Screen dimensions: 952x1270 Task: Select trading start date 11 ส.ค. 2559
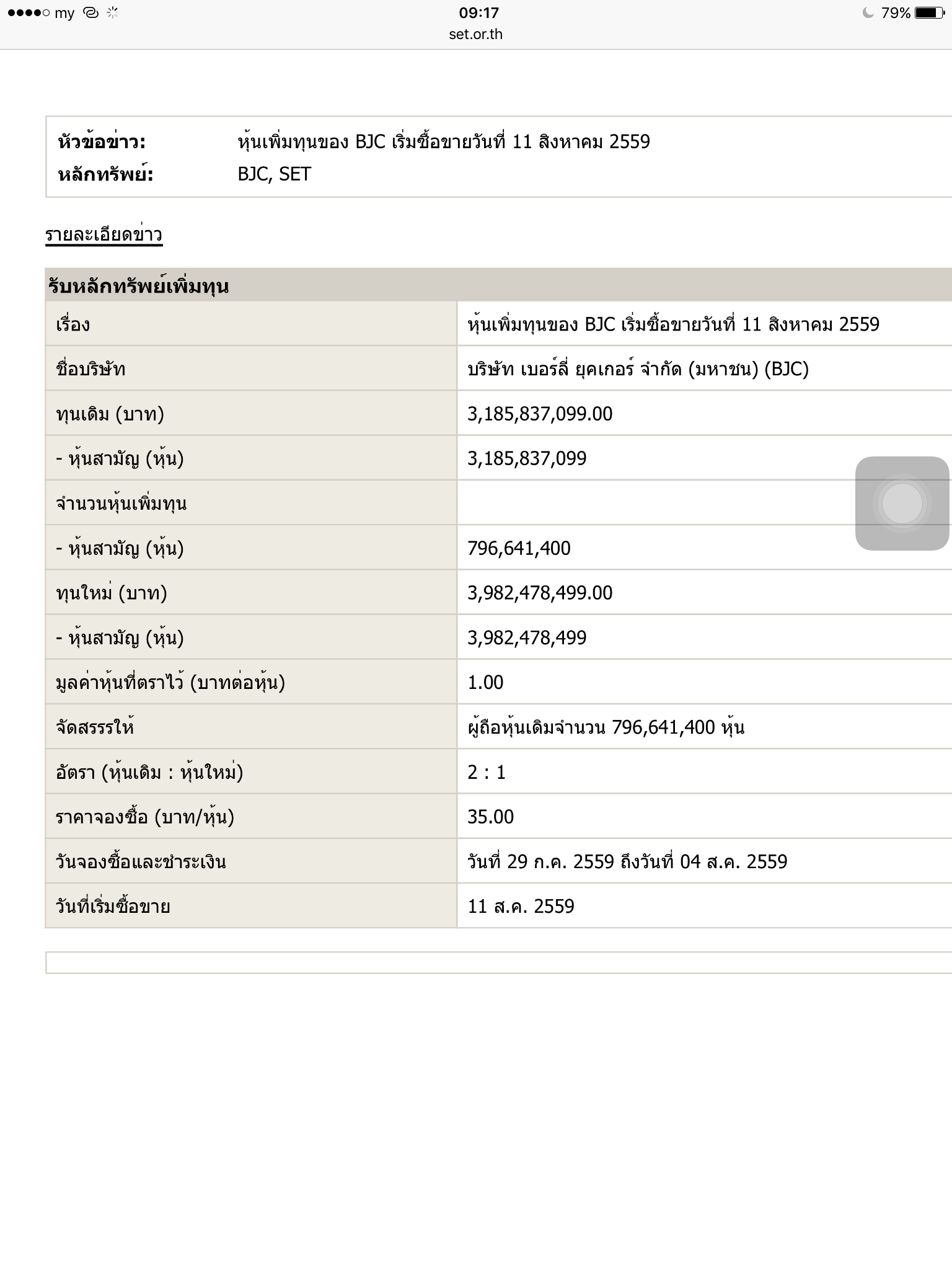point(521,906)
